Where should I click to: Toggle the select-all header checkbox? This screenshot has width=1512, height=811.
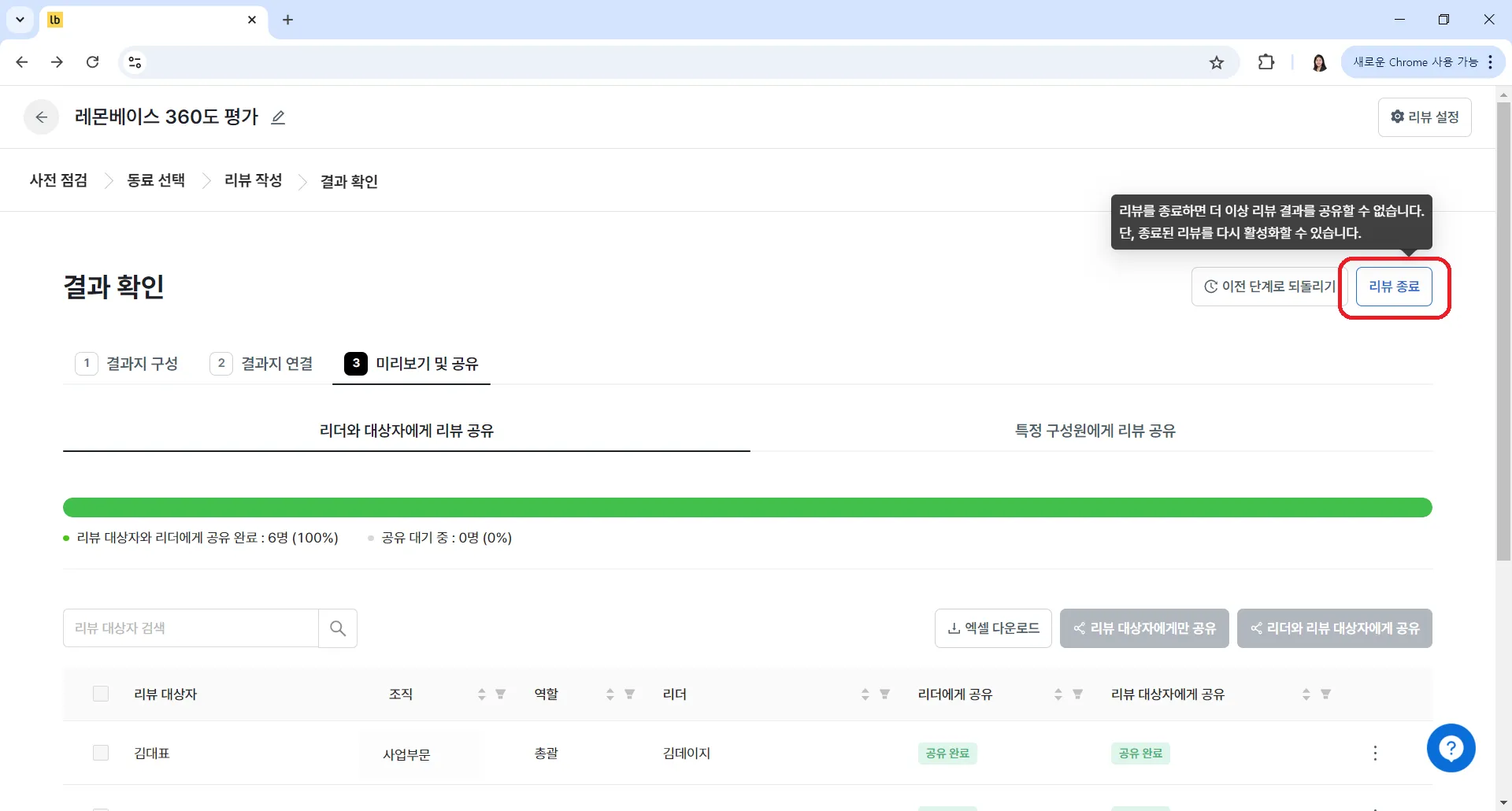101,694
